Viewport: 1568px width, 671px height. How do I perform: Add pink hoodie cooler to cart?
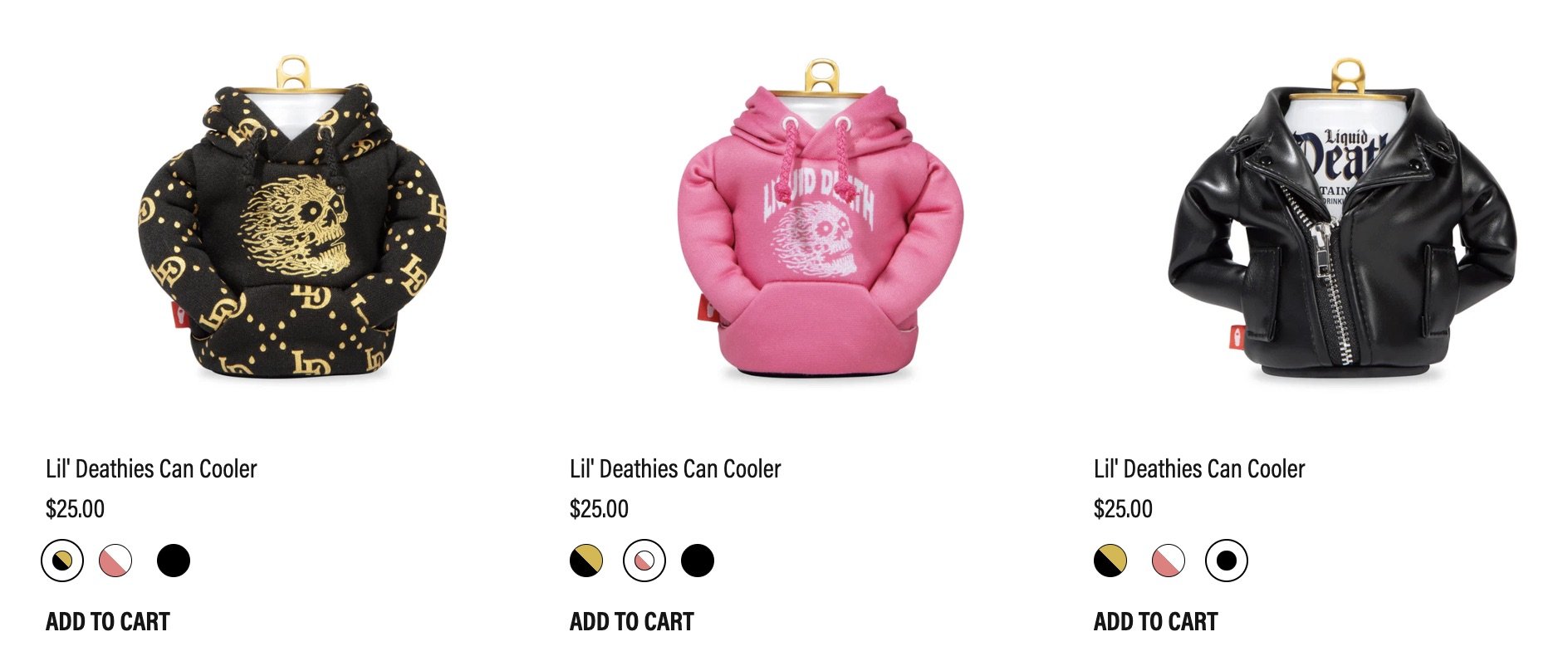632,621
